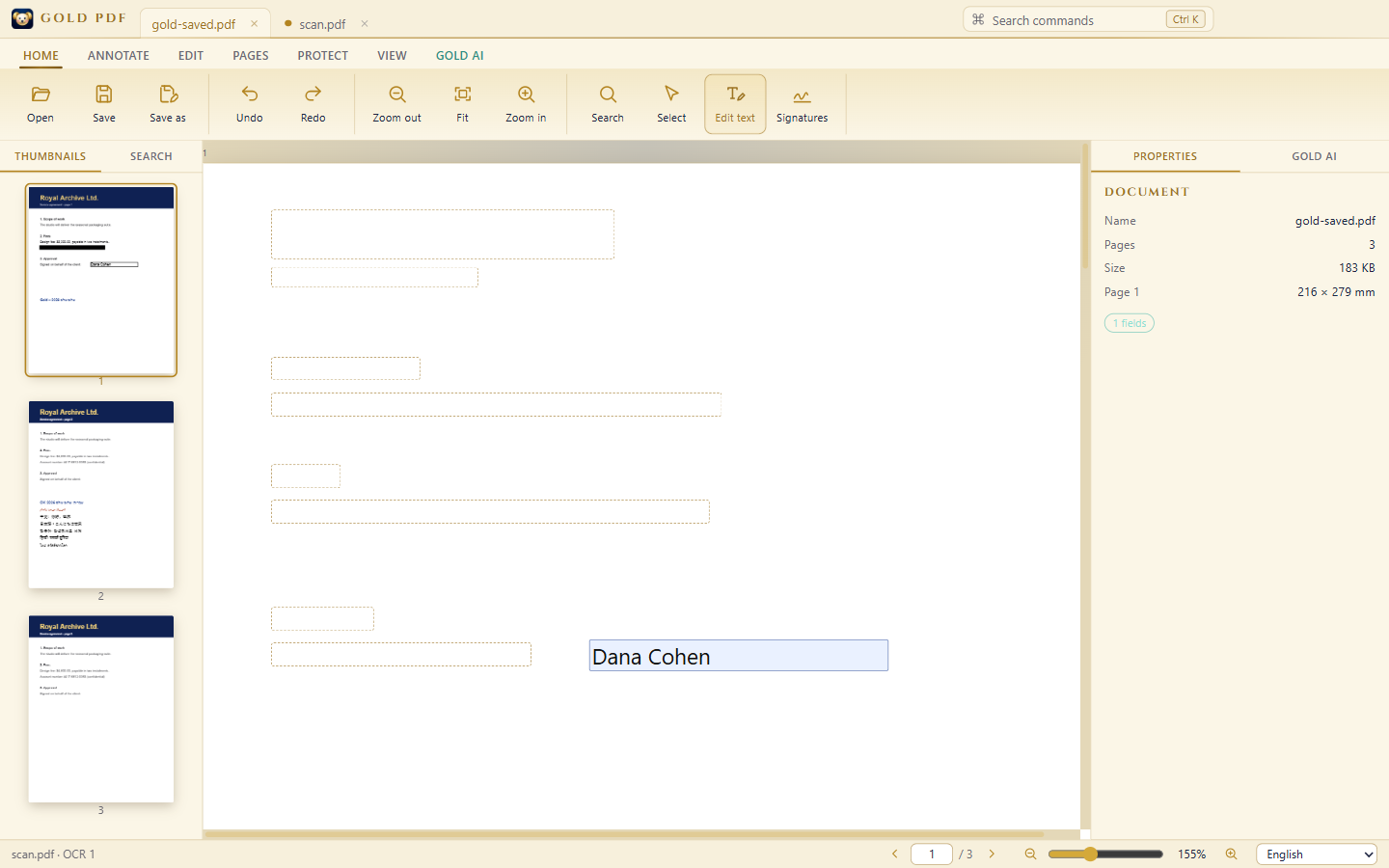The image size is (1389, 868).
Task: Open the PAGES ribbon tab
Action: pyautogui.click(x=251, y=55)
